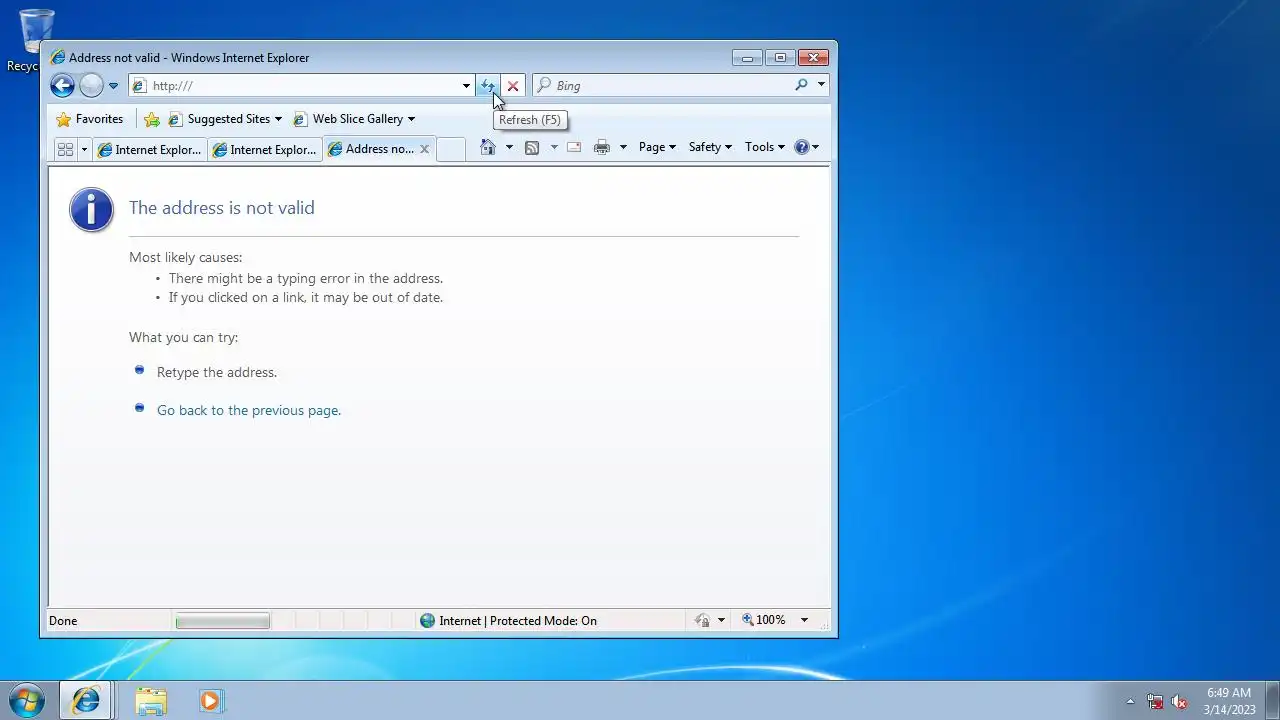Screen dimensions: 1280x720
Task: Open the zoom level dropdown arrow
Action: [x=804, y=621]
